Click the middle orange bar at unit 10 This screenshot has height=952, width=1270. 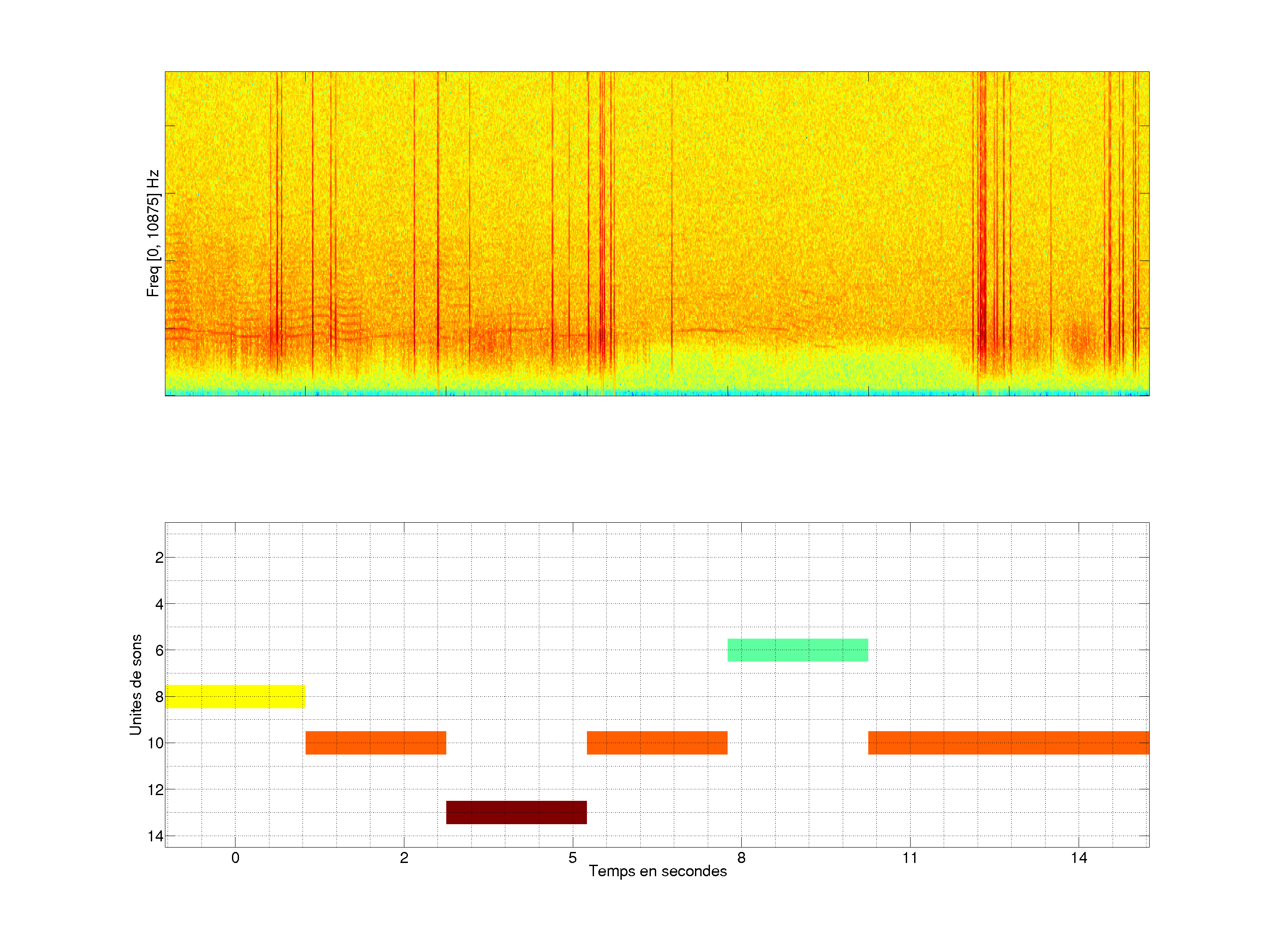click(657, 743)
